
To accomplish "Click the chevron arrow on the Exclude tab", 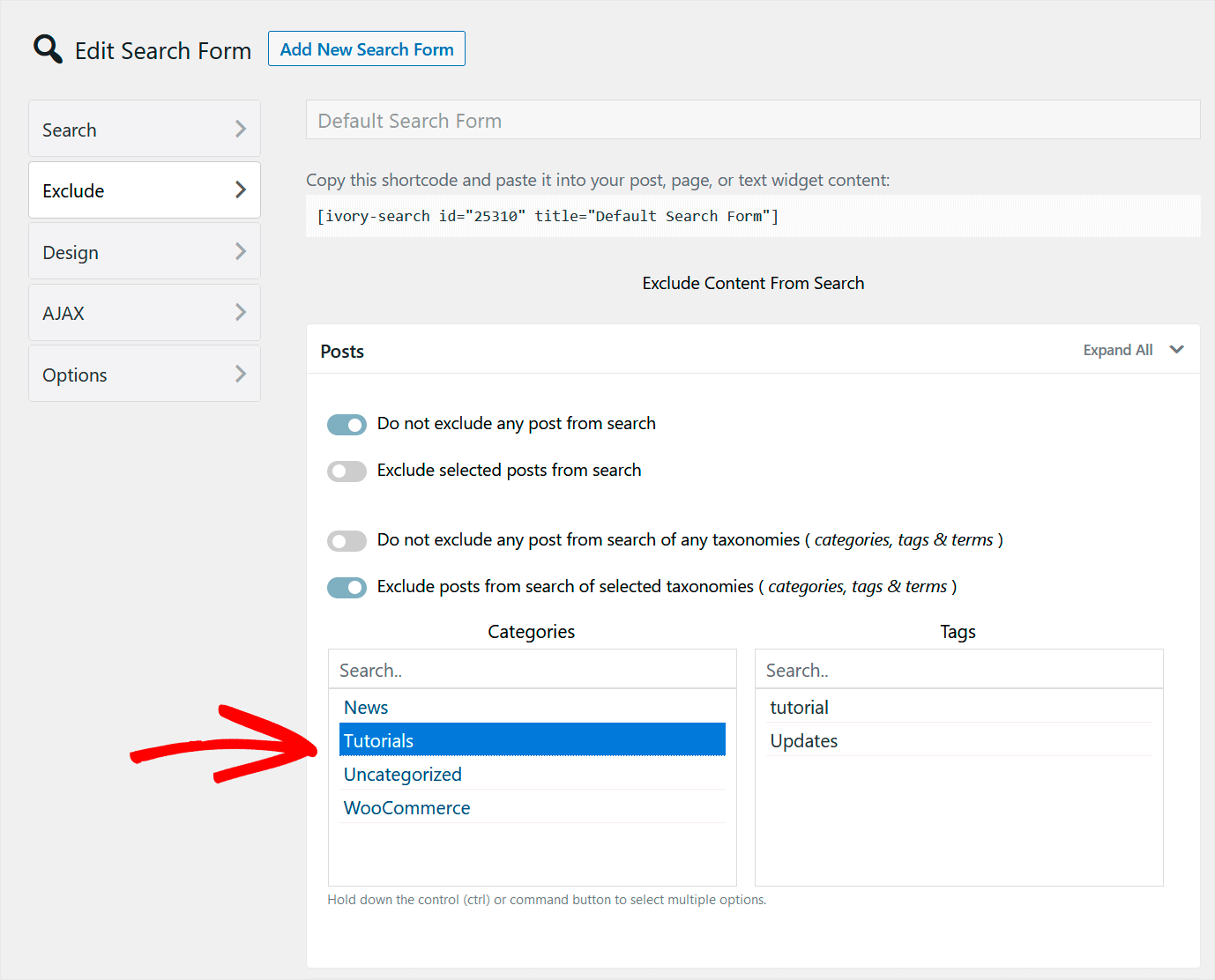I will click(241, 189).
